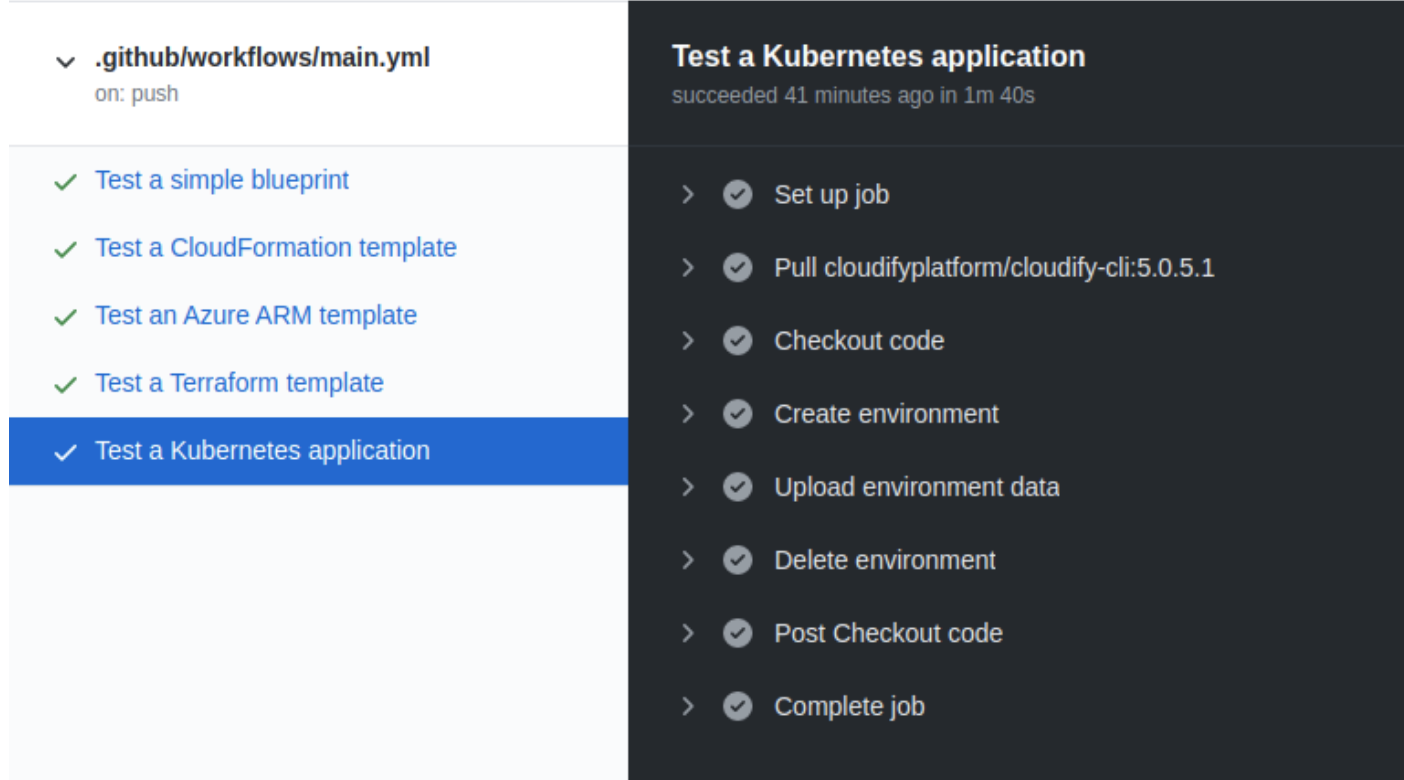This screenshot has height=780, width=1404.
Task: Click the 'Post Checkout code' step label
Action: tap(888, 633)
